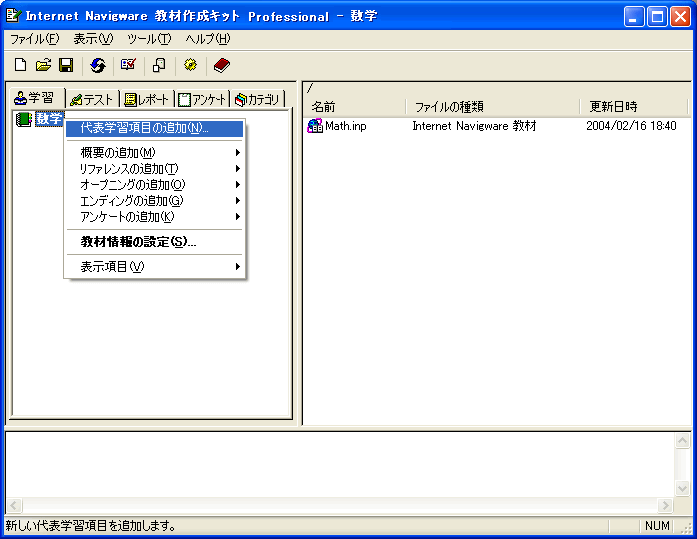The width and height of the screenshot is (697, 539).
Task: Close the Navigware window
Action: pos(681,17)
